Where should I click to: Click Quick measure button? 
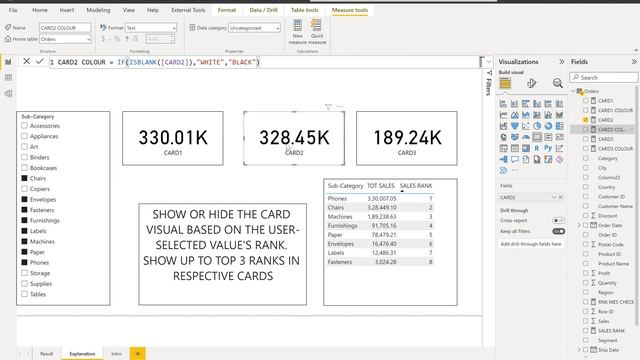coord(317,31)
